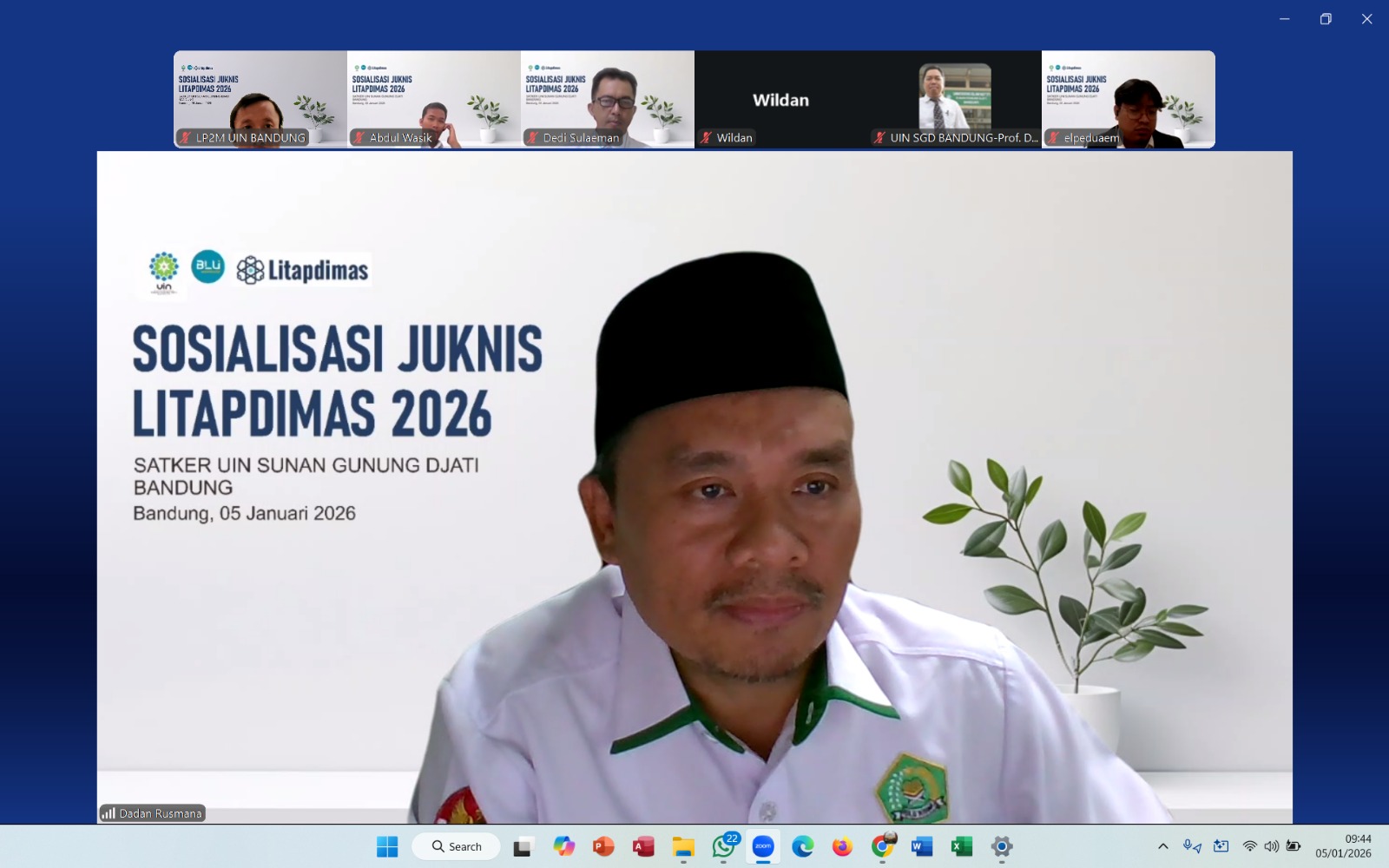Open the speaker volume control
The width and height of the screenshot is (1389, 868).
click(x=1272, y=846)
